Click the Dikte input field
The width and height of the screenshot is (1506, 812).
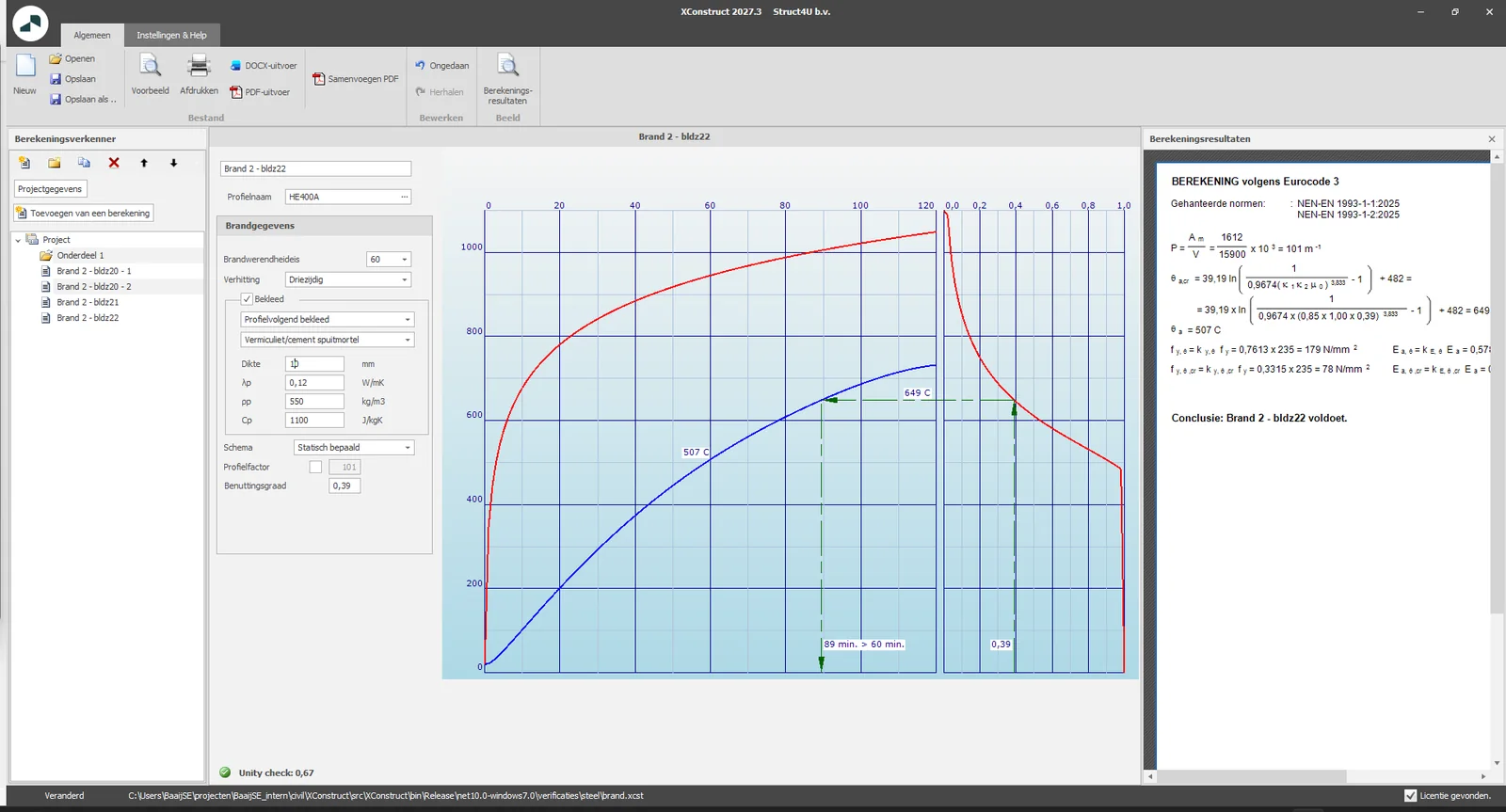coord(314,364)
